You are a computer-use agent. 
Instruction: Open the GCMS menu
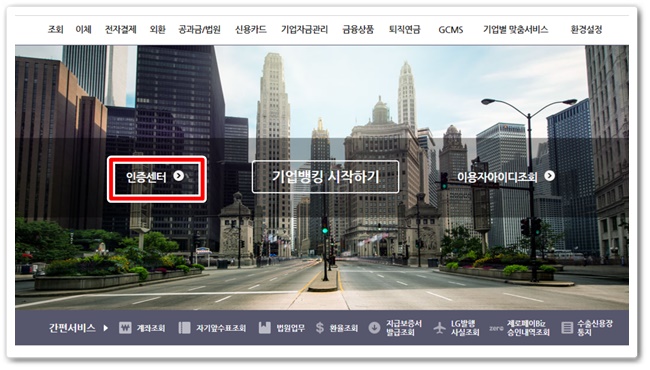451,30
